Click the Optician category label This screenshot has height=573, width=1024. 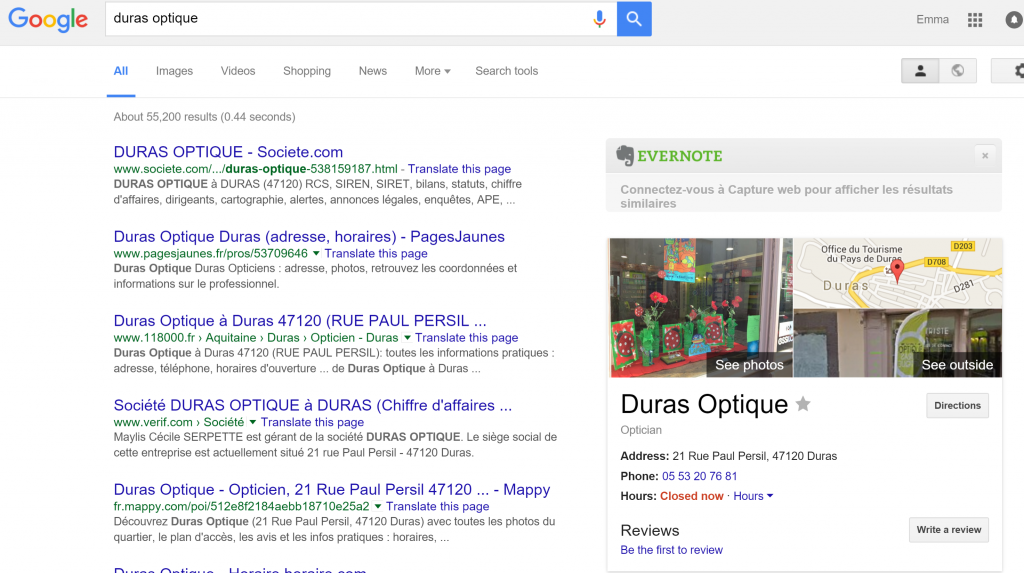tap(641, 430)
